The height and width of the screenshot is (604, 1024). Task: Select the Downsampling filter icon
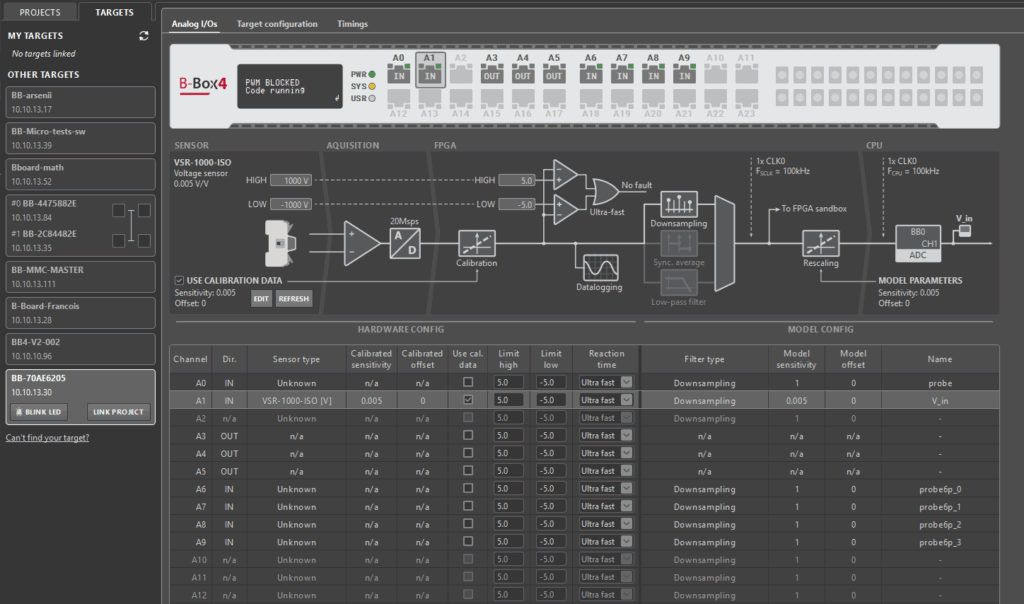click(679, 203)
